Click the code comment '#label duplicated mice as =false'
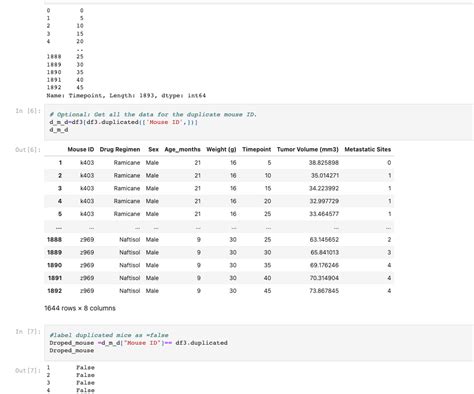 point(109,335)
